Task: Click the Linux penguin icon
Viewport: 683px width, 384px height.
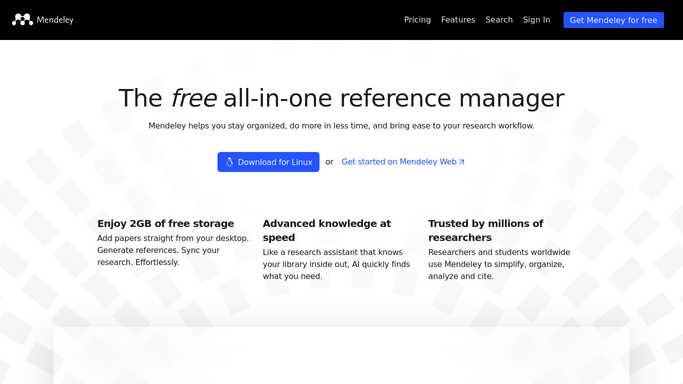Action: (229, 162)
